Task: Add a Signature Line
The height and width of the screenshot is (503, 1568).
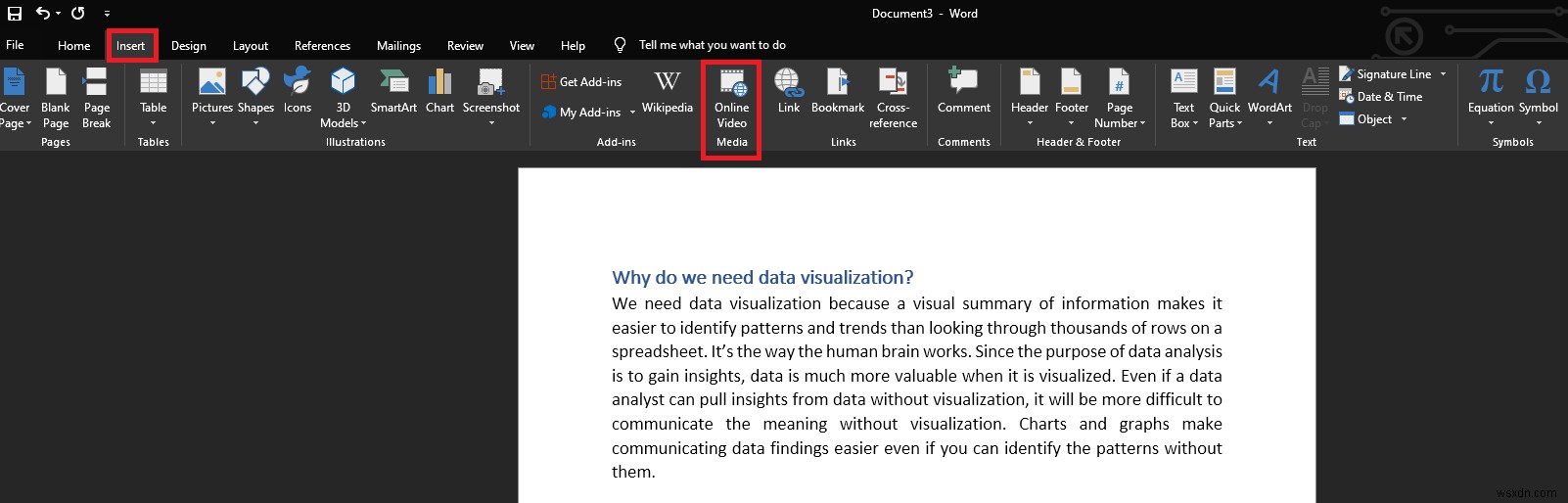Action: (1385, 74)
